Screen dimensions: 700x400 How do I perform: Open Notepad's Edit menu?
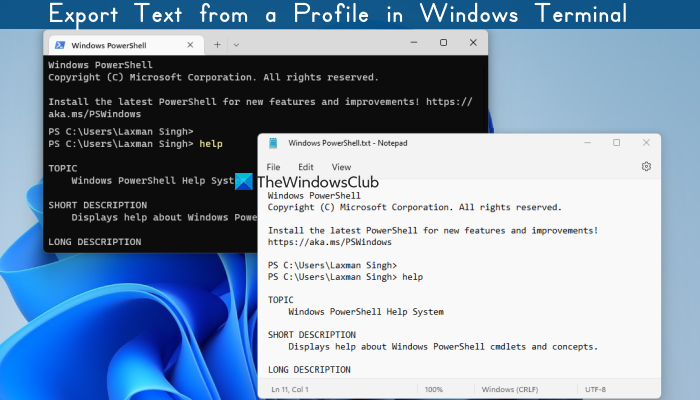[x=306, y=167]
